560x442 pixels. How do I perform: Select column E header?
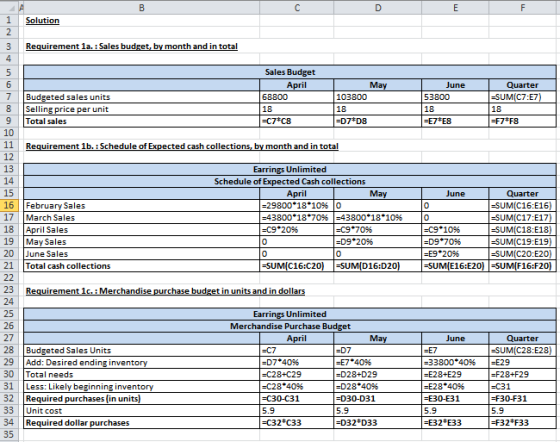[455, 7]
